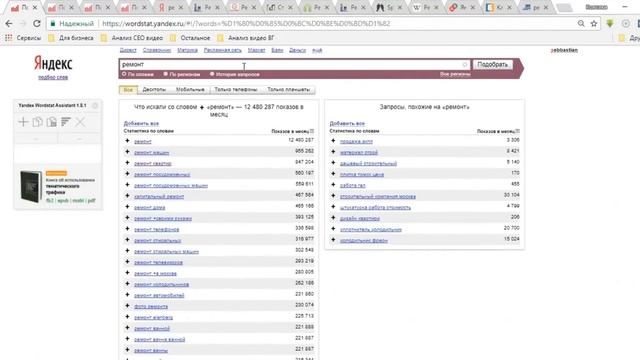Reload the page with Chrome refresh icon
The width and height of the screenshot is (640, 360).
[x=37, y=24]
